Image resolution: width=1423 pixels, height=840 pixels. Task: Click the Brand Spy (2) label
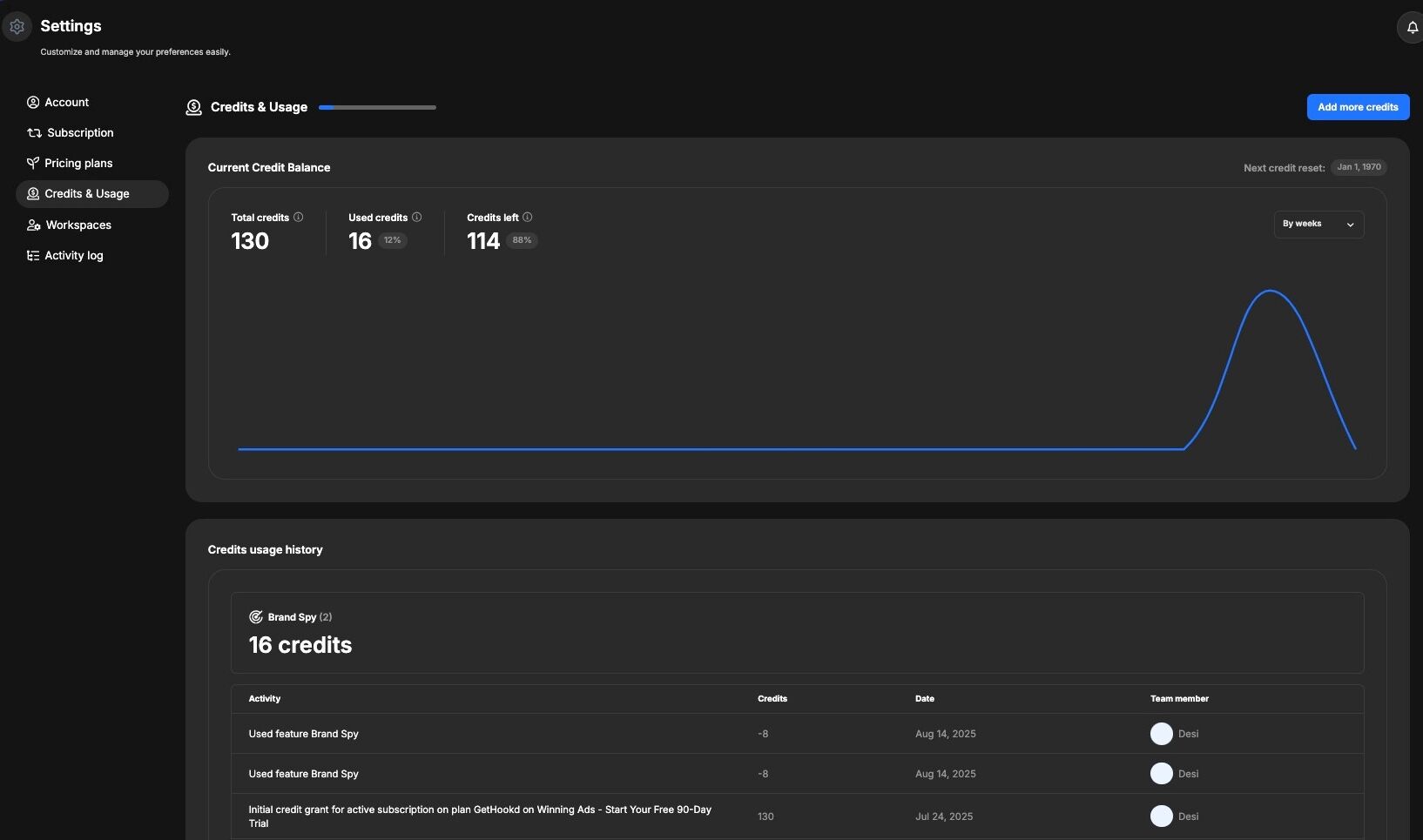pos(300,617)
